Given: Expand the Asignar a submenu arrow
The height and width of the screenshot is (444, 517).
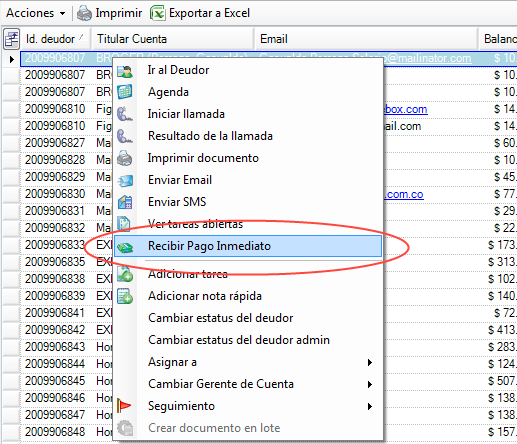Looking at the screenshot, I should click(x=369, y=362).
